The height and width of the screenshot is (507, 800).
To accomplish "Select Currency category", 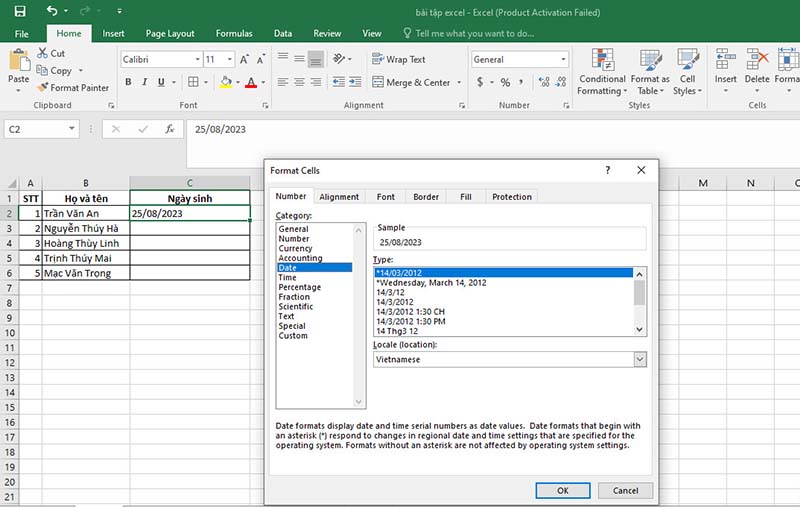I will pos(295,248).
